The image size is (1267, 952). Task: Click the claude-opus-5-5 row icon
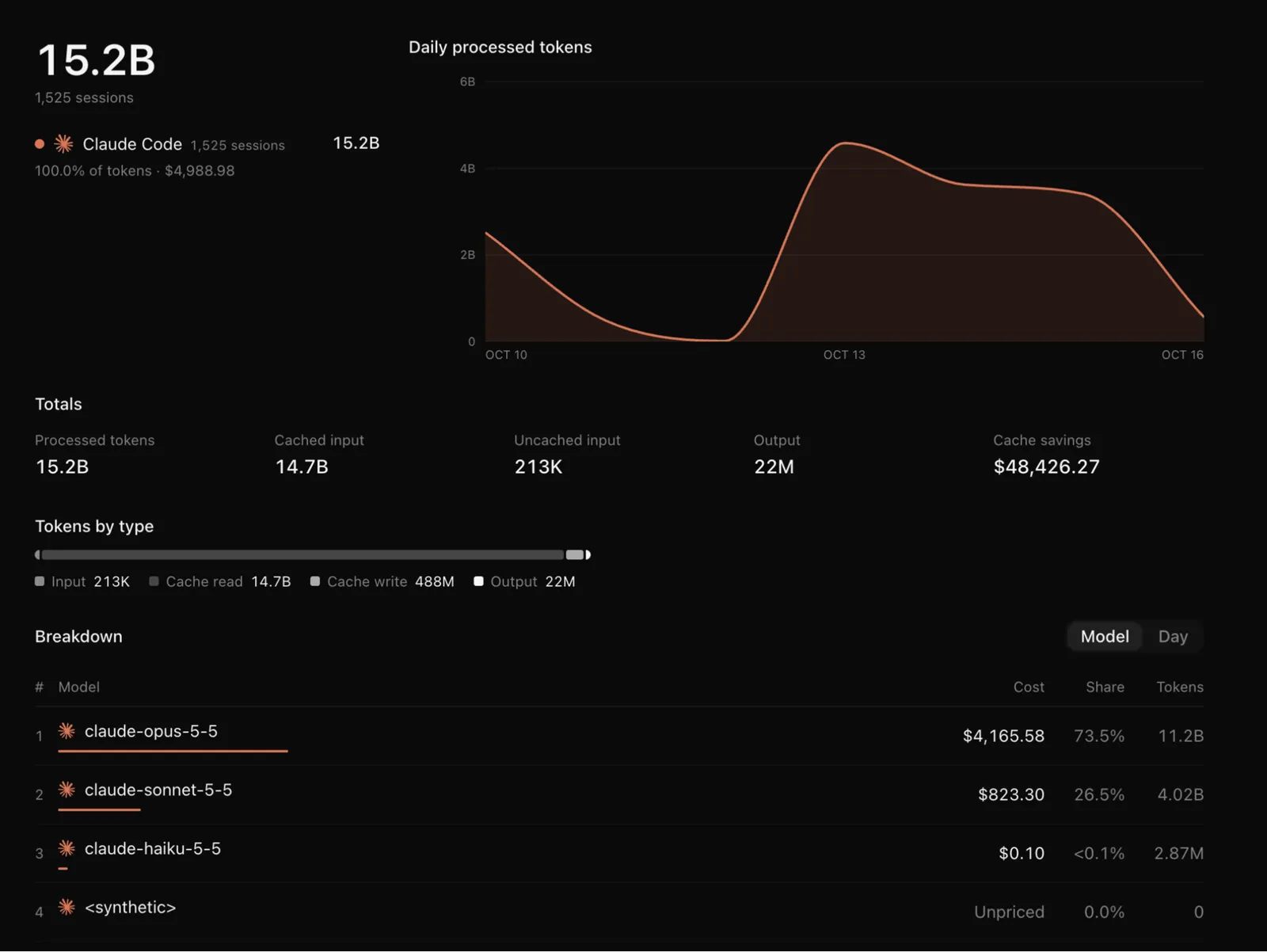click(x=67, y=730)
